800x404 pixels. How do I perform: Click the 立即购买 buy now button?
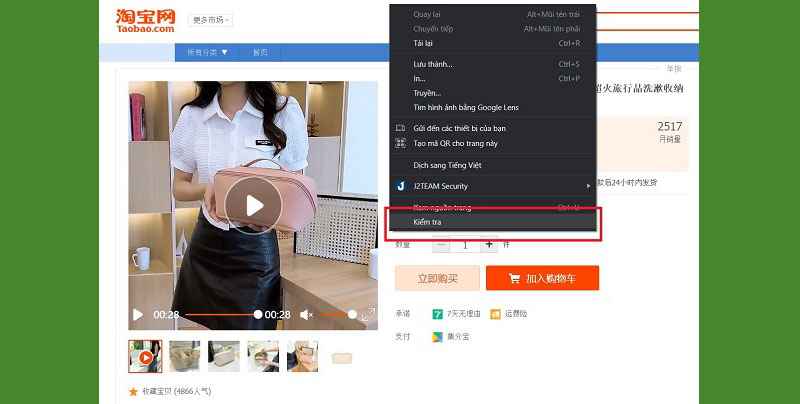pyautogui.click(x=437, y=278)
